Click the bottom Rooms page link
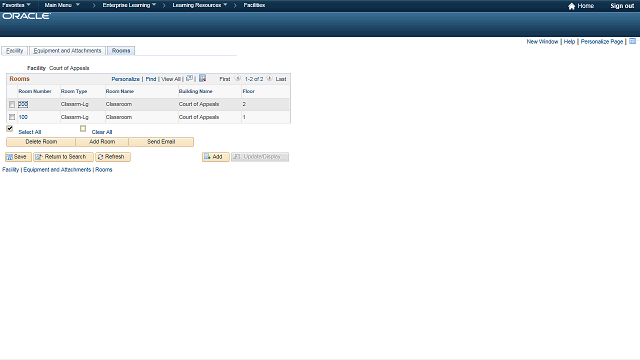The image size is (640, 360). point(104,170)
